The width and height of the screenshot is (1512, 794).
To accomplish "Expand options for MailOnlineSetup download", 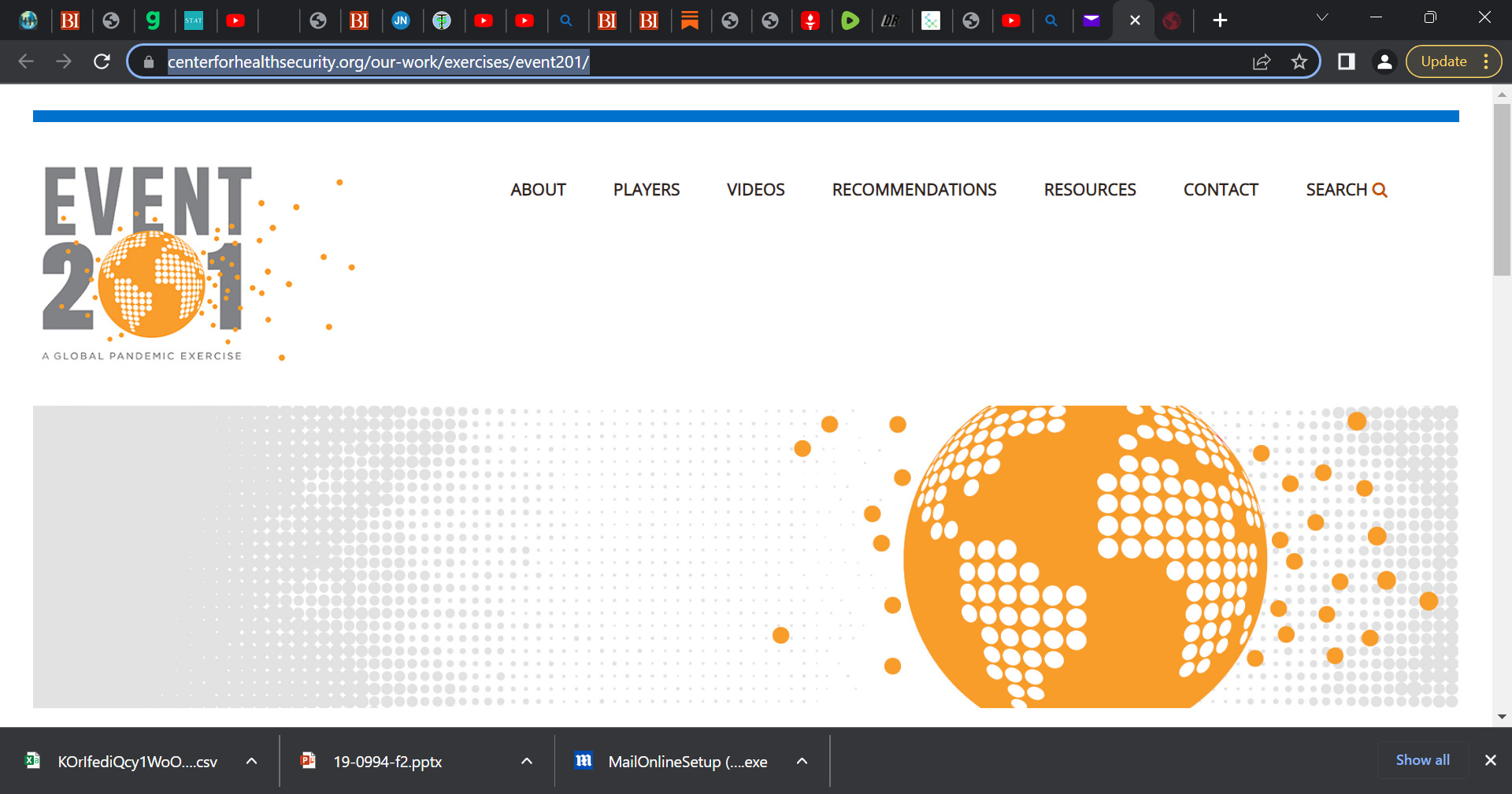I will tap(802, 761).
